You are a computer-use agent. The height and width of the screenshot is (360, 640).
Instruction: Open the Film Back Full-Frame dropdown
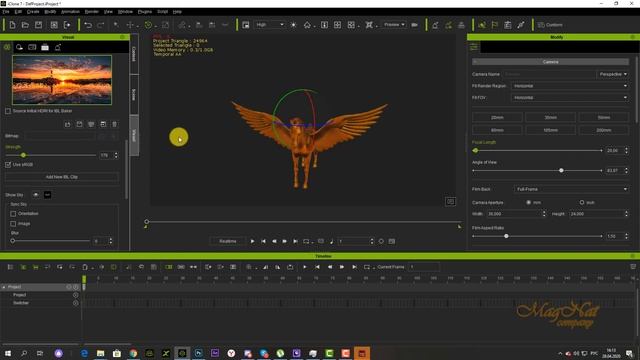pos(571,189)
